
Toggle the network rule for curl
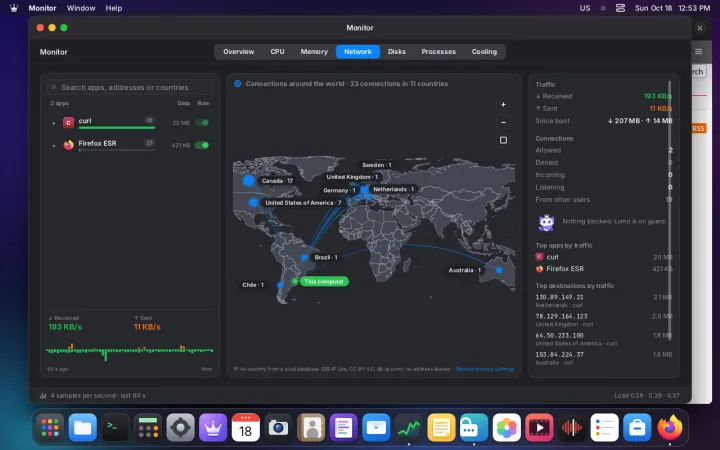click(202, 123)
